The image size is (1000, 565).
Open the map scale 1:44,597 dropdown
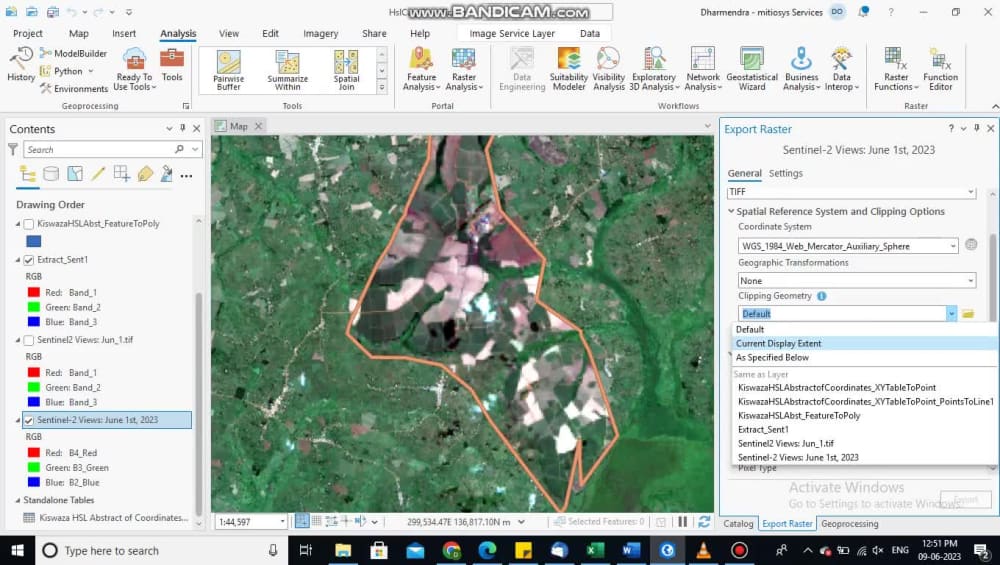click(283, 522)
